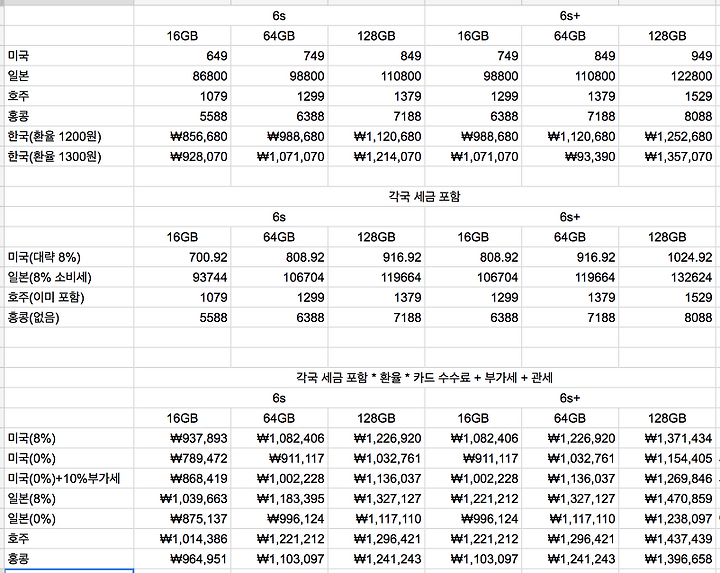Click the ₩1,252,680 cell

pyautogui.click(x=669, y=136)
